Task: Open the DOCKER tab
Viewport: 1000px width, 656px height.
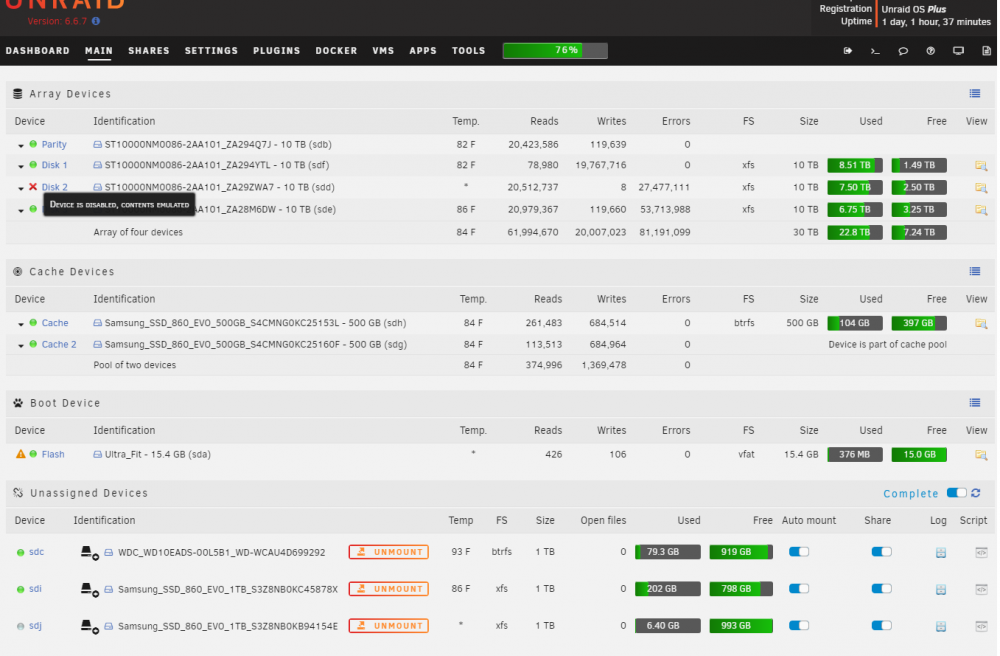Action: click(x=336, y=51)
